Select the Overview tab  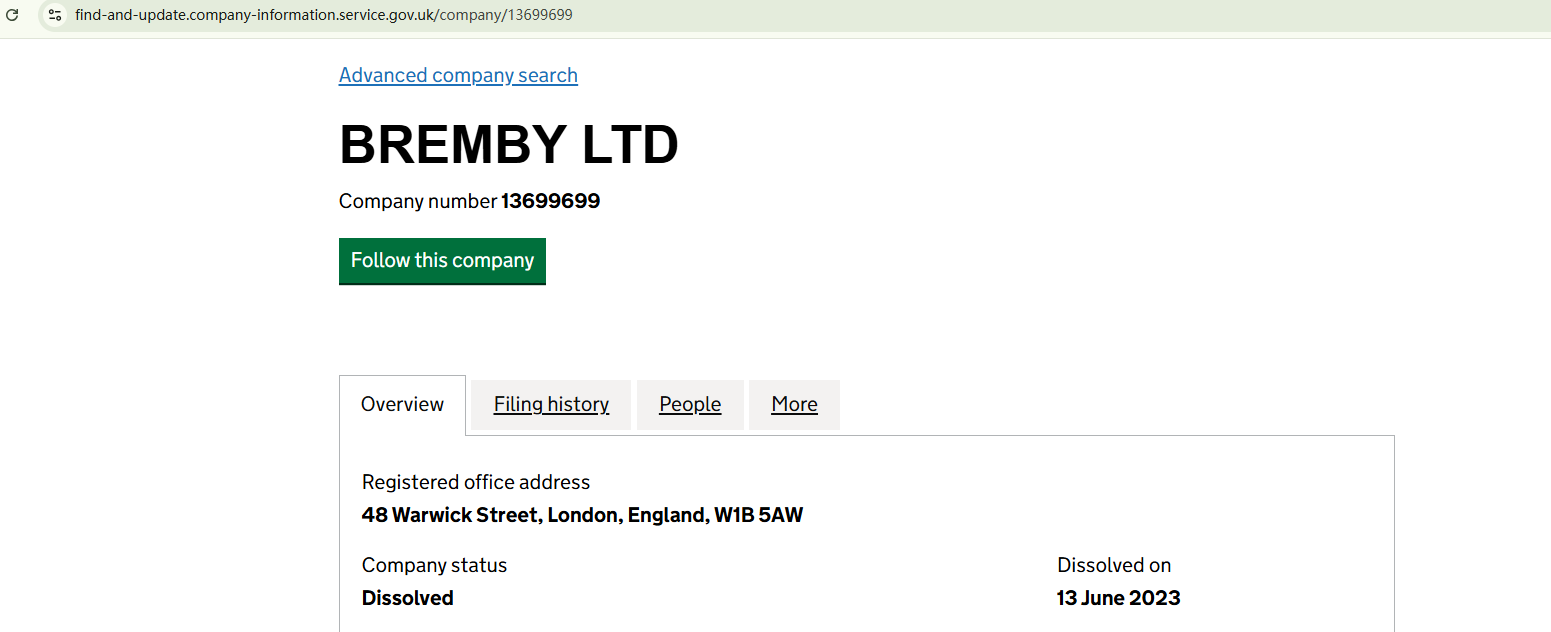[x=402, y=404]
